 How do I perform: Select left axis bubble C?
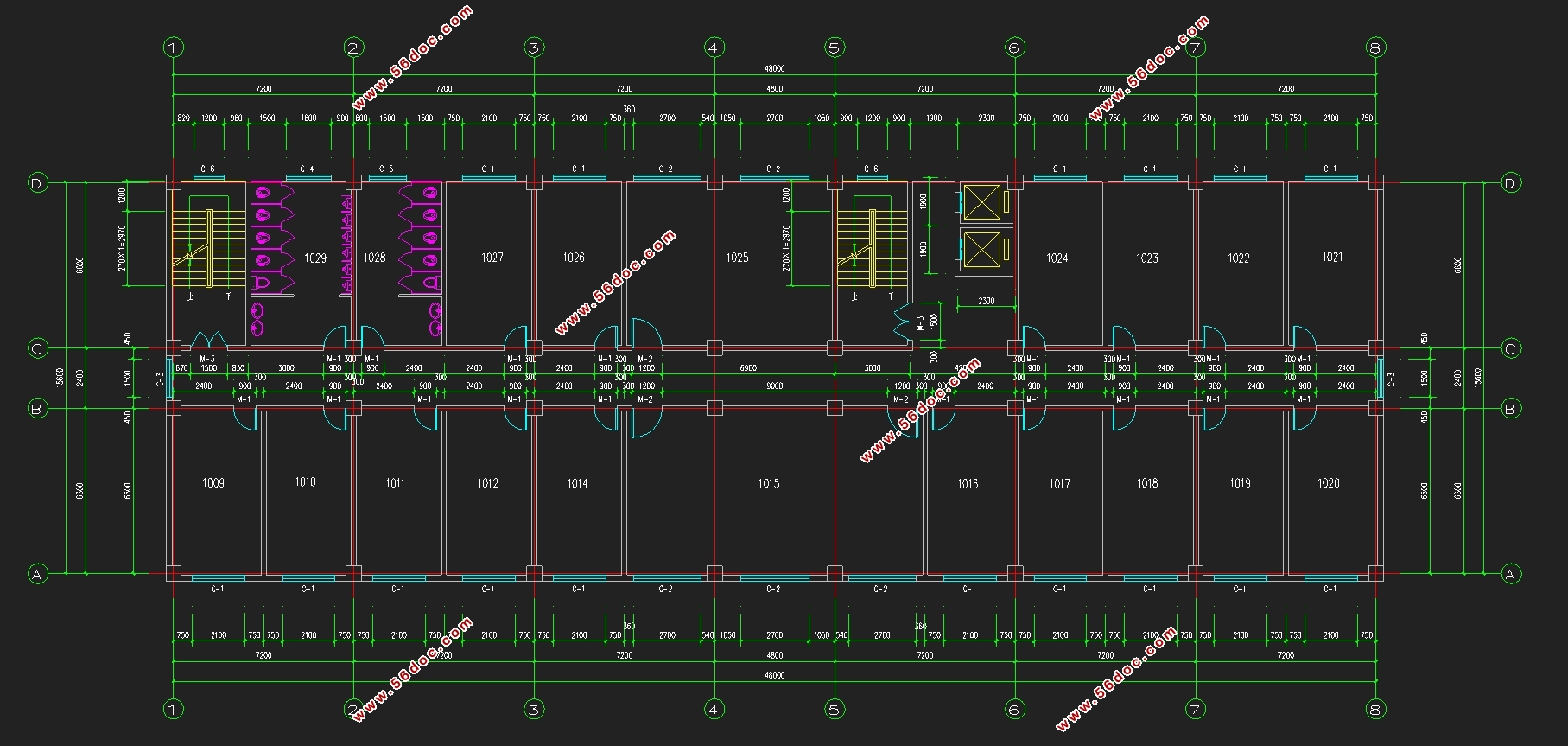37,349
